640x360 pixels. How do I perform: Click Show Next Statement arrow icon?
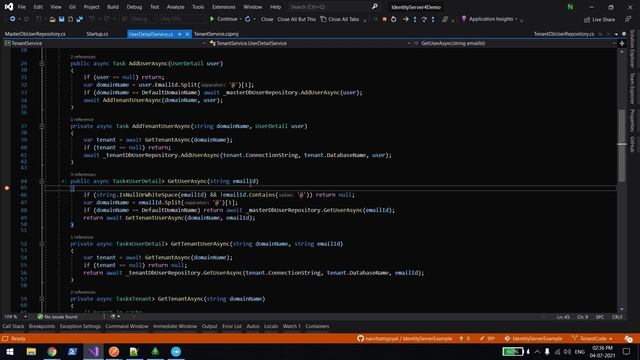coord(406,19)
